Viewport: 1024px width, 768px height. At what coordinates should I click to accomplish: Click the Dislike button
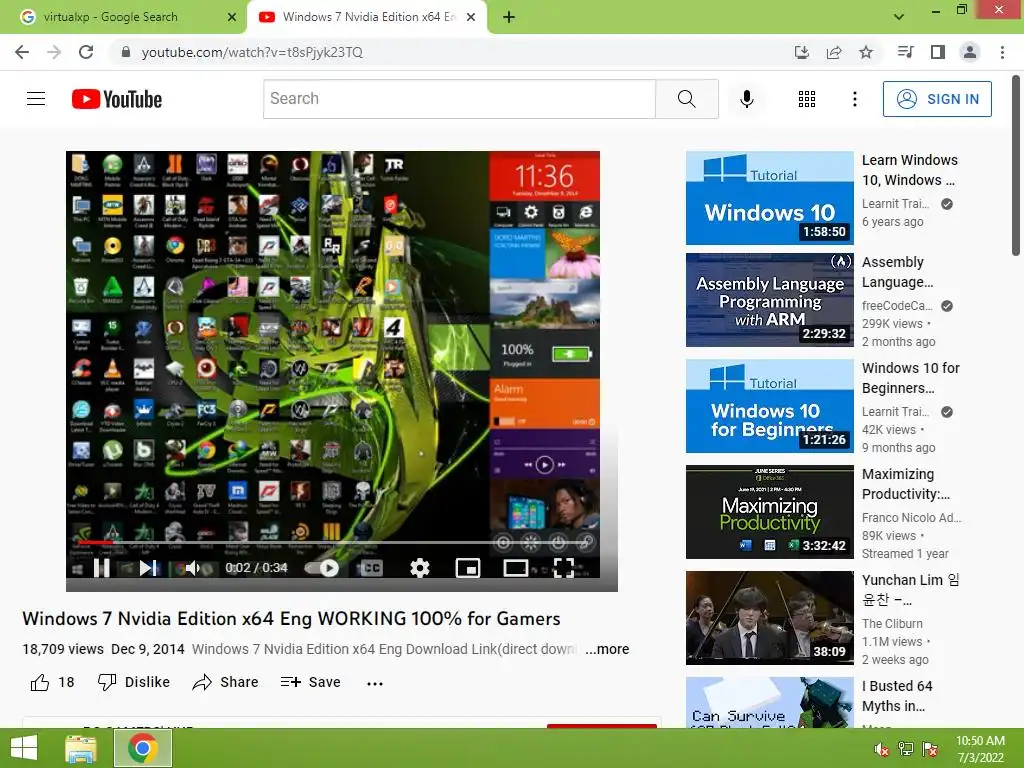point(134,682)
